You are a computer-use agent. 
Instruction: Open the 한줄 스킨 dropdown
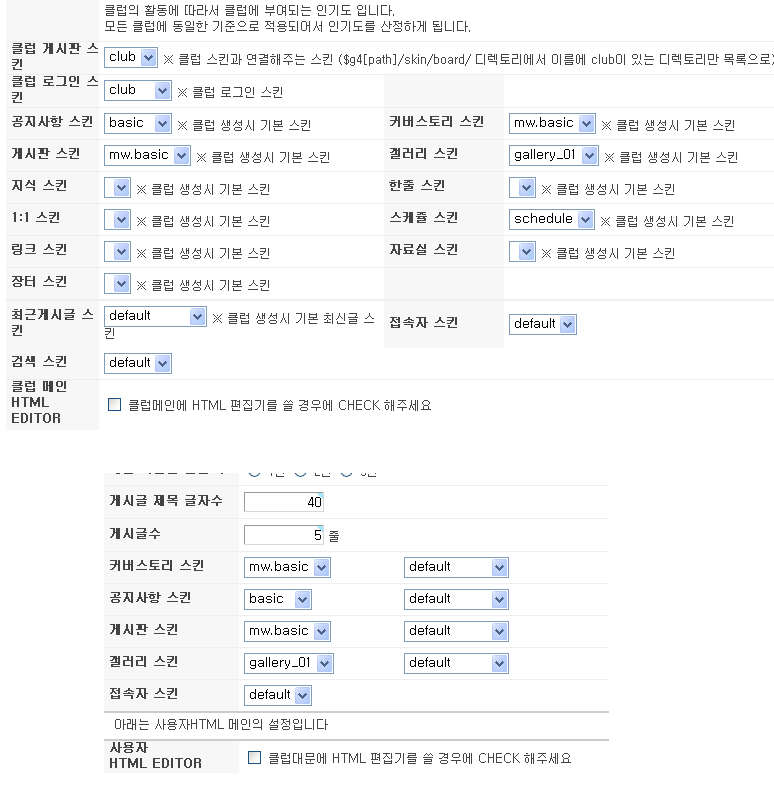click(x=522, y=188)
